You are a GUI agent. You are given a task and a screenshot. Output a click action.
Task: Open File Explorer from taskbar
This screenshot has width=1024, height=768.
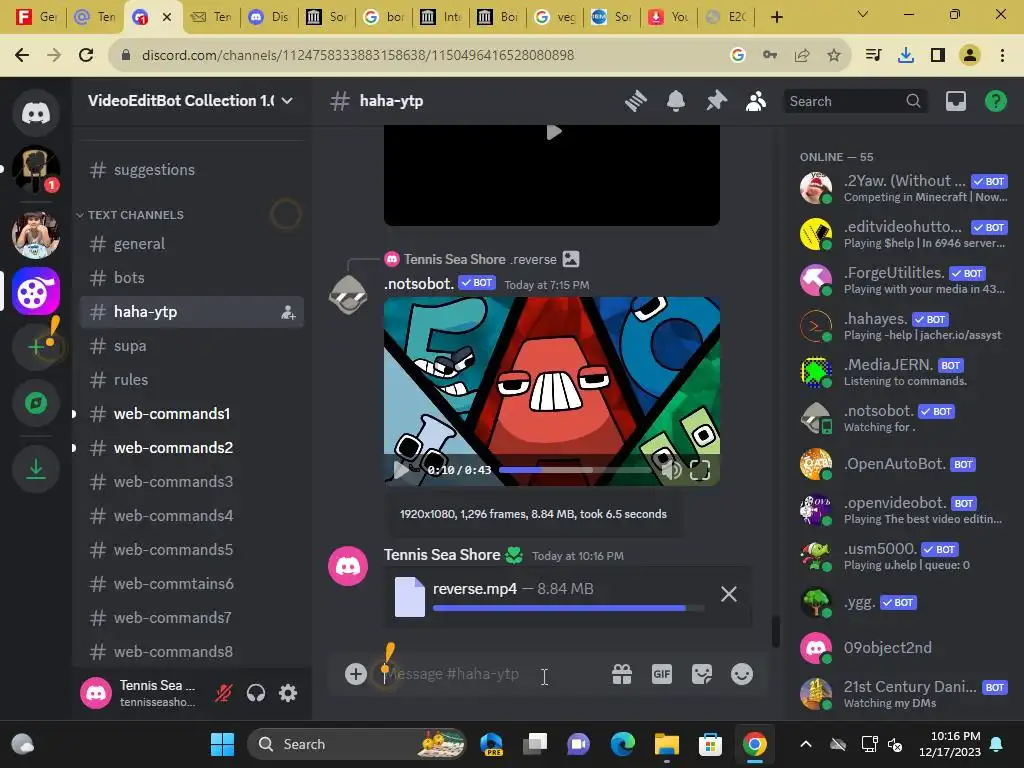click(667, 744)
